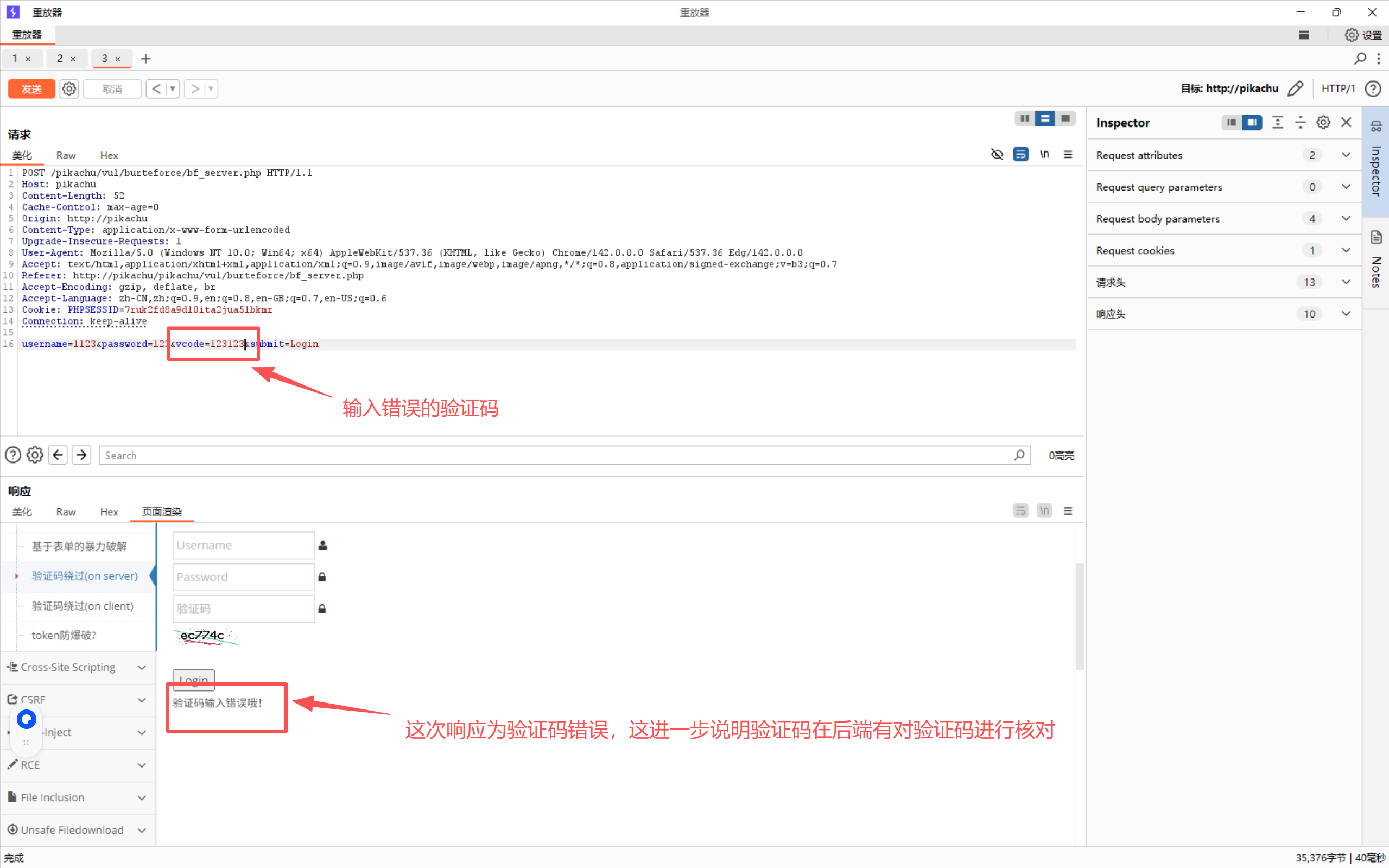Click the 发送 send button
The width and height of the screenshot is (1389, 868).
pyautogui.click(x=31, y=89)
